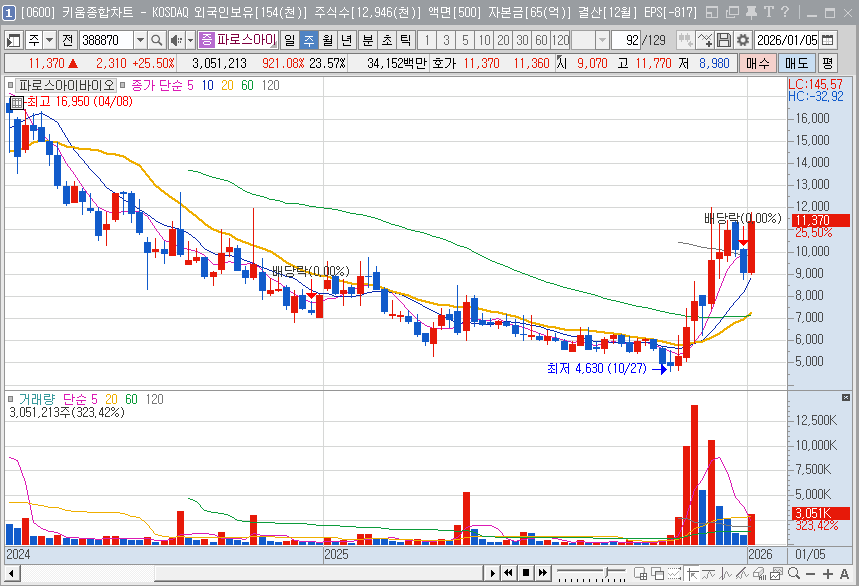This screenshot has width=859, height=586.
Task: Click the 매도 sell button
Action: click(797, 63)
